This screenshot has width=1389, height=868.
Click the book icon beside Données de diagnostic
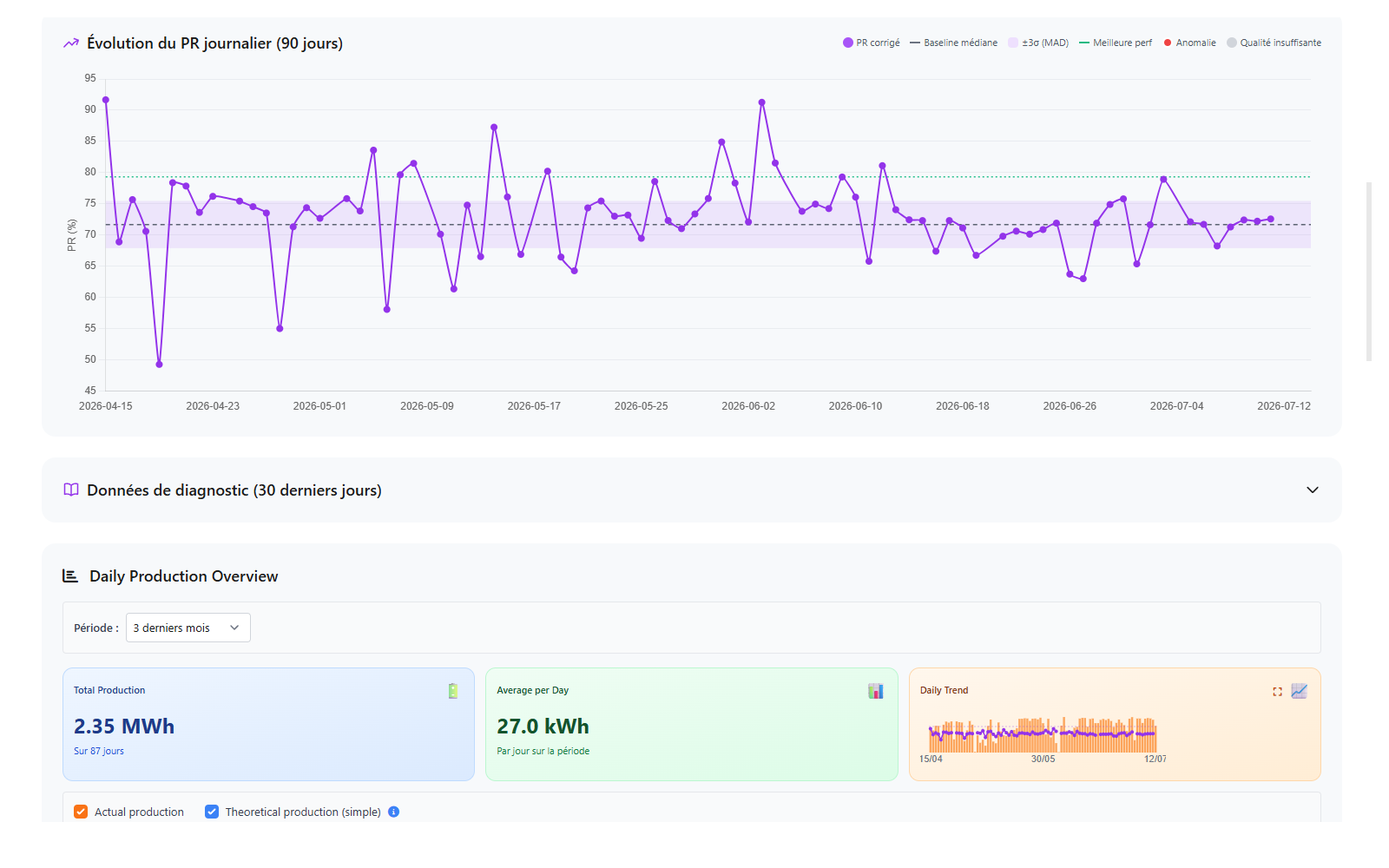(x=71, y=490)
